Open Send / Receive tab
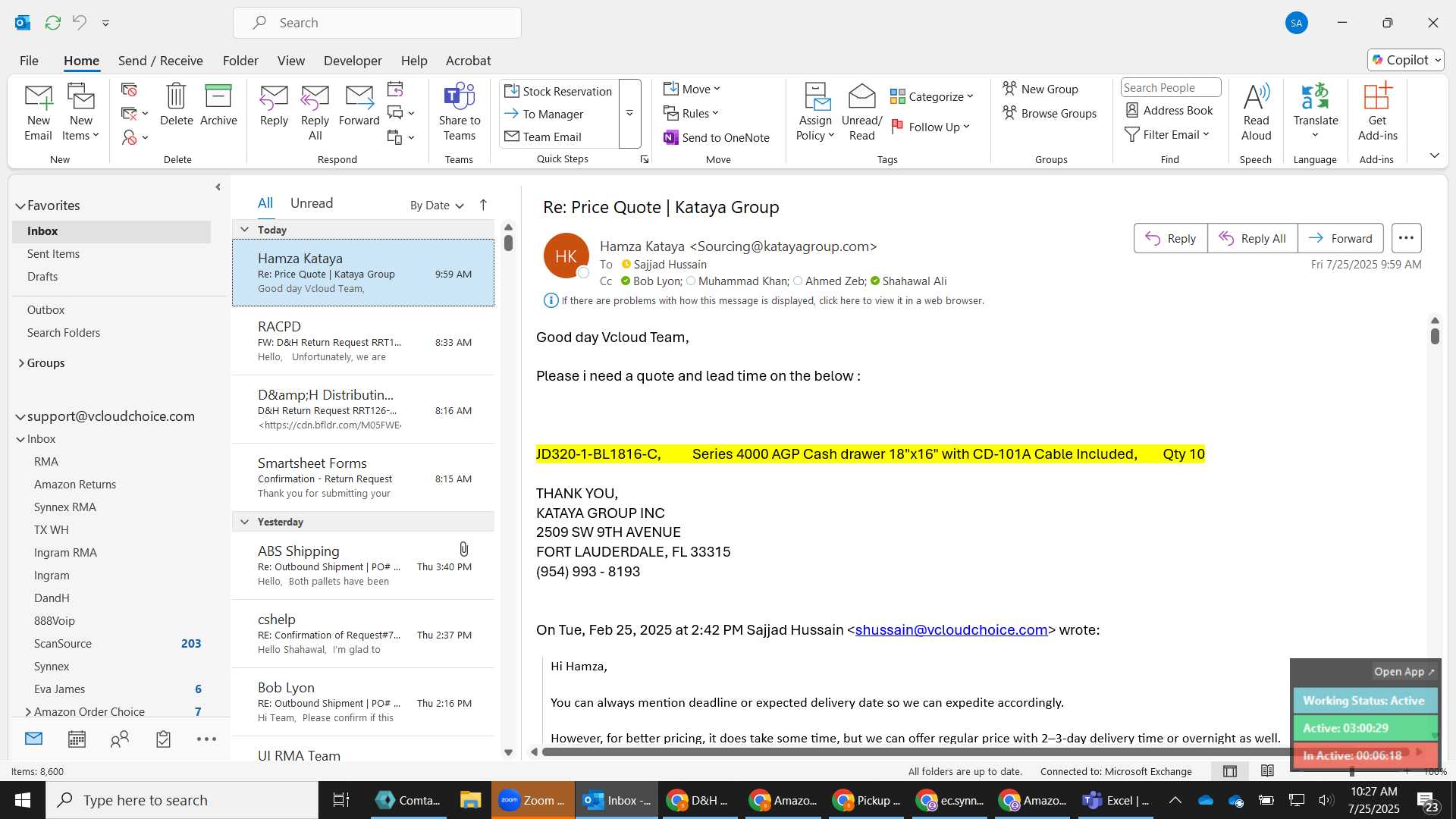 pyautogui.click(x=160, y=61)
